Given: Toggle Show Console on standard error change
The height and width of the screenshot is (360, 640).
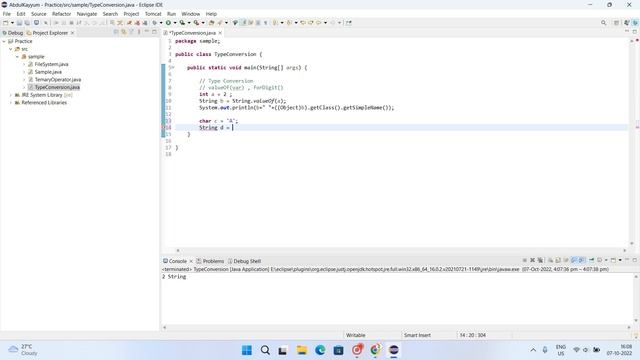Looking at the screenshot, I should point(582,260).
